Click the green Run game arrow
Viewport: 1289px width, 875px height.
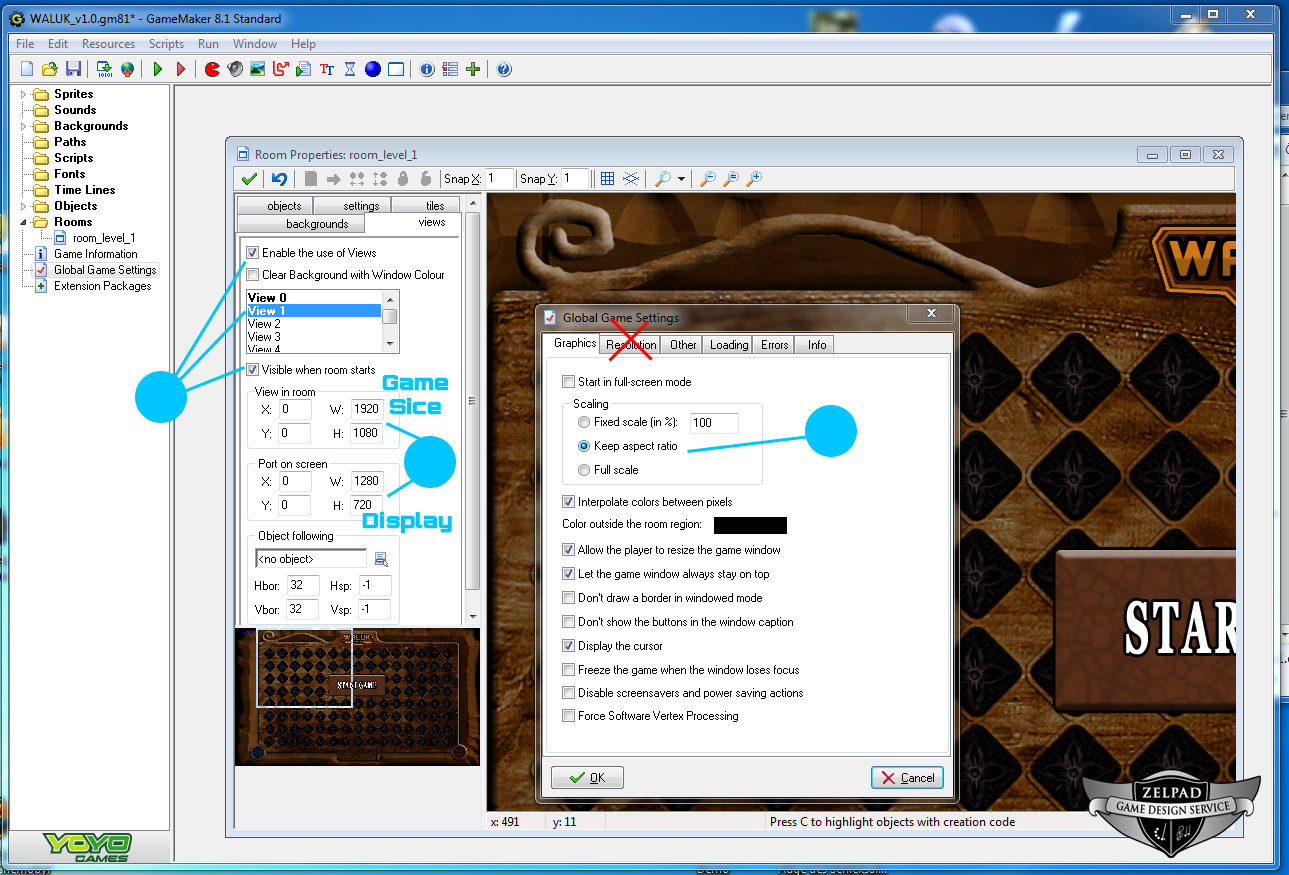click(x=157, y=69)
